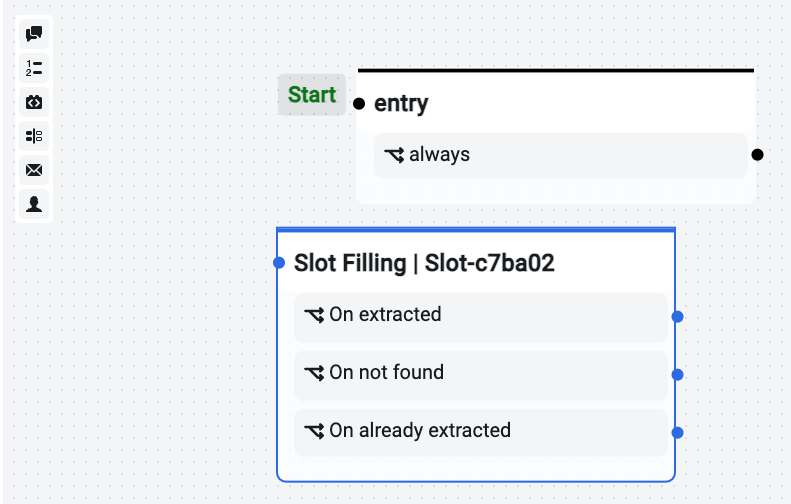Choose the slot filling form icon
The image size is (791, 504).
coord(34,136)
